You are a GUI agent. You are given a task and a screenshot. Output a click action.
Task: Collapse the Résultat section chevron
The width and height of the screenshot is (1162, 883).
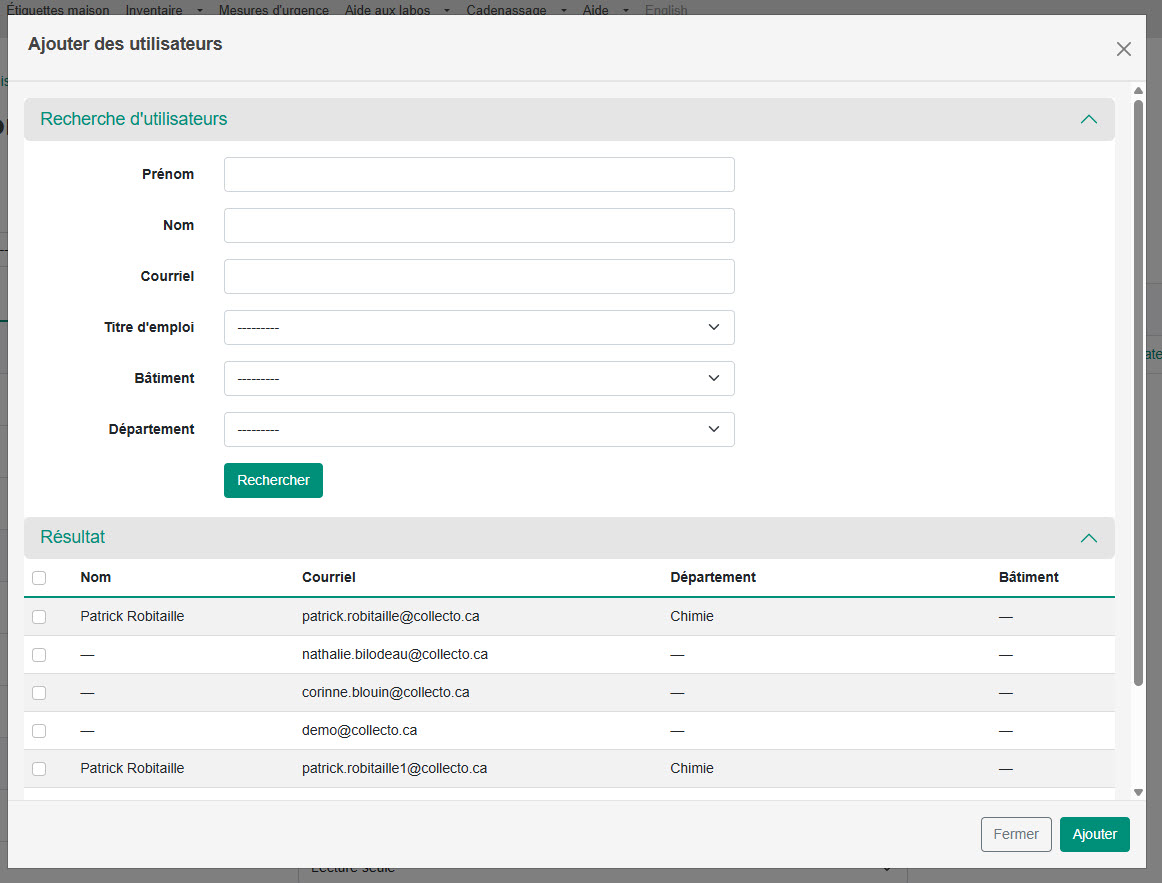1089,538
